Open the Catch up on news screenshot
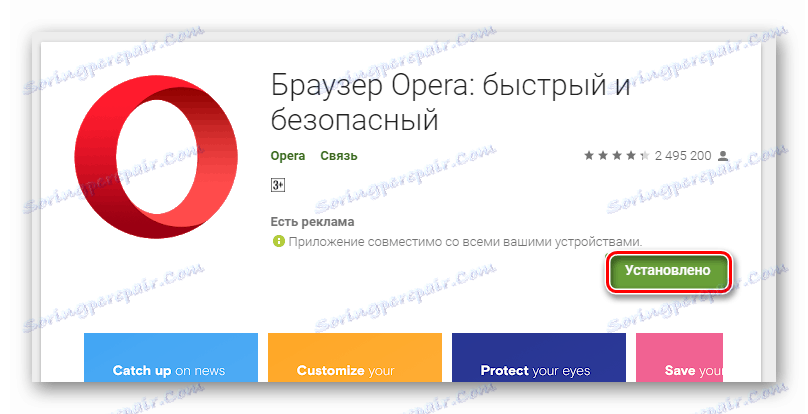Screen dimensions: 808x414 [171, 357]
